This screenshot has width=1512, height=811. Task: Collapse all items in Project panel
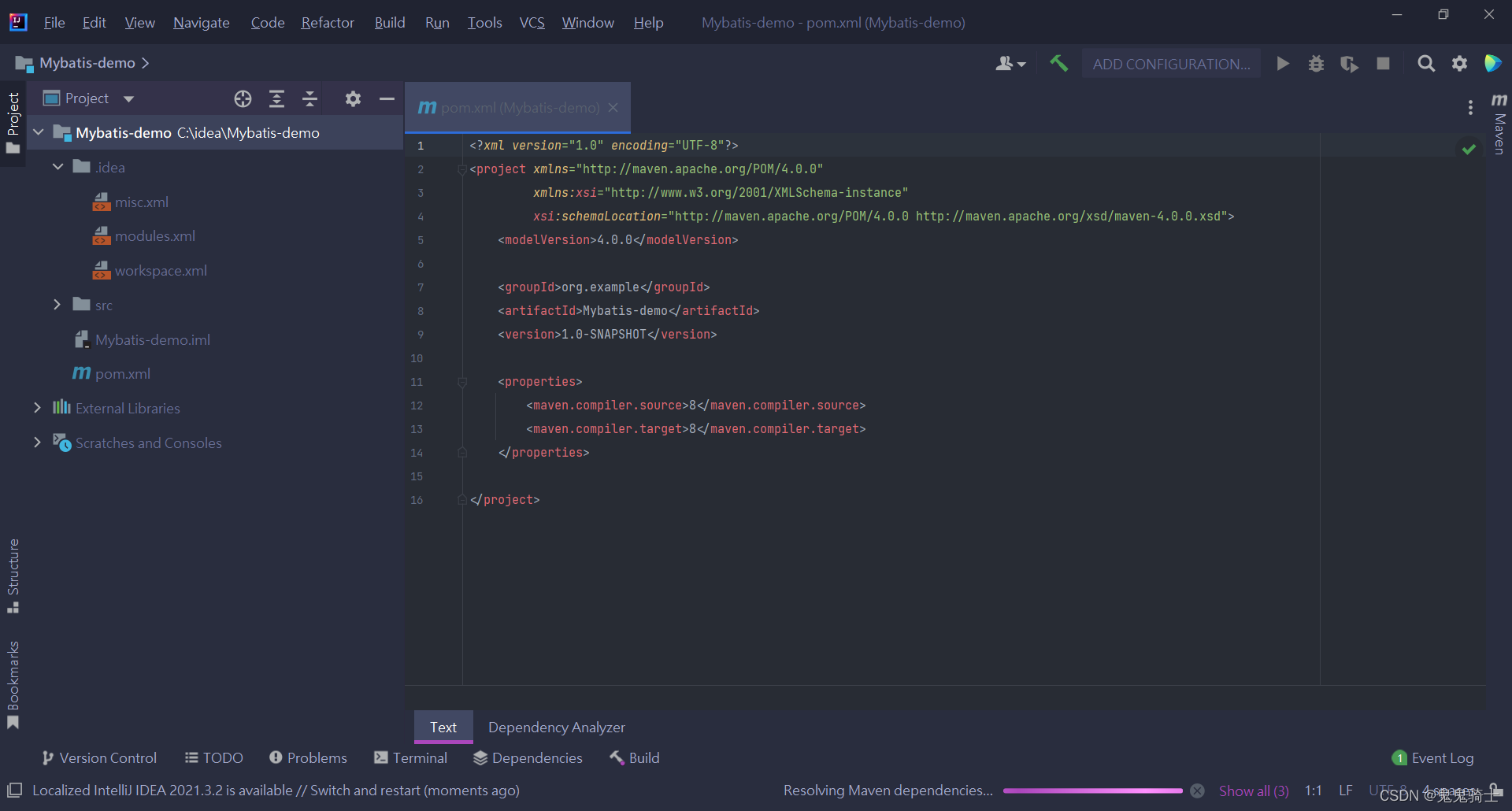point(309,98)
